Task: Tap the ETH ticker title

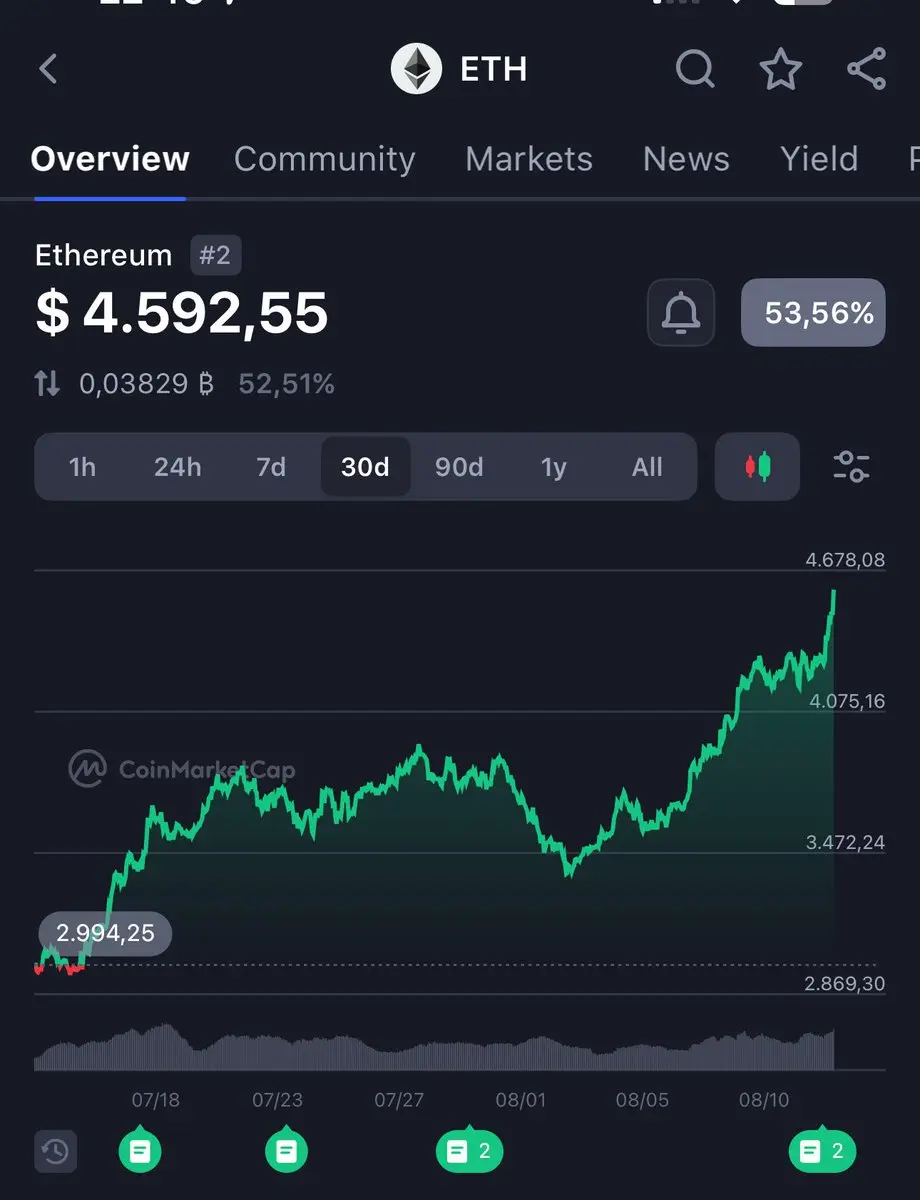Action: (x=493, y=69)
